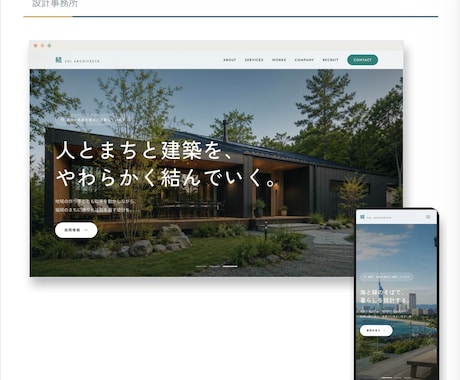Click the translucent tag badge above desktop headline
The height and width of the screenshot is (380, 460).
click(92, 119)
